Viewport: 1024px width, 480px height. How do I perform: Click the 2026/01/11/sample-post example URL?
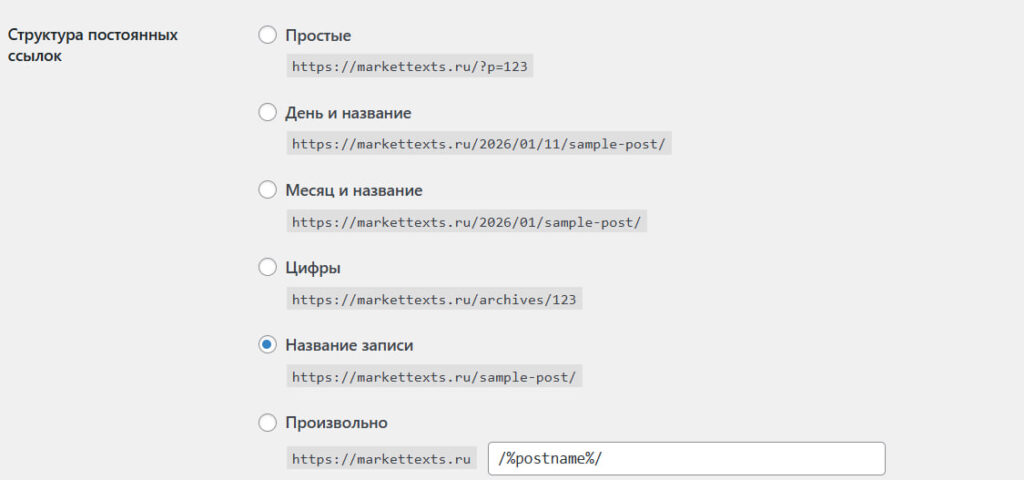point(478,144)
